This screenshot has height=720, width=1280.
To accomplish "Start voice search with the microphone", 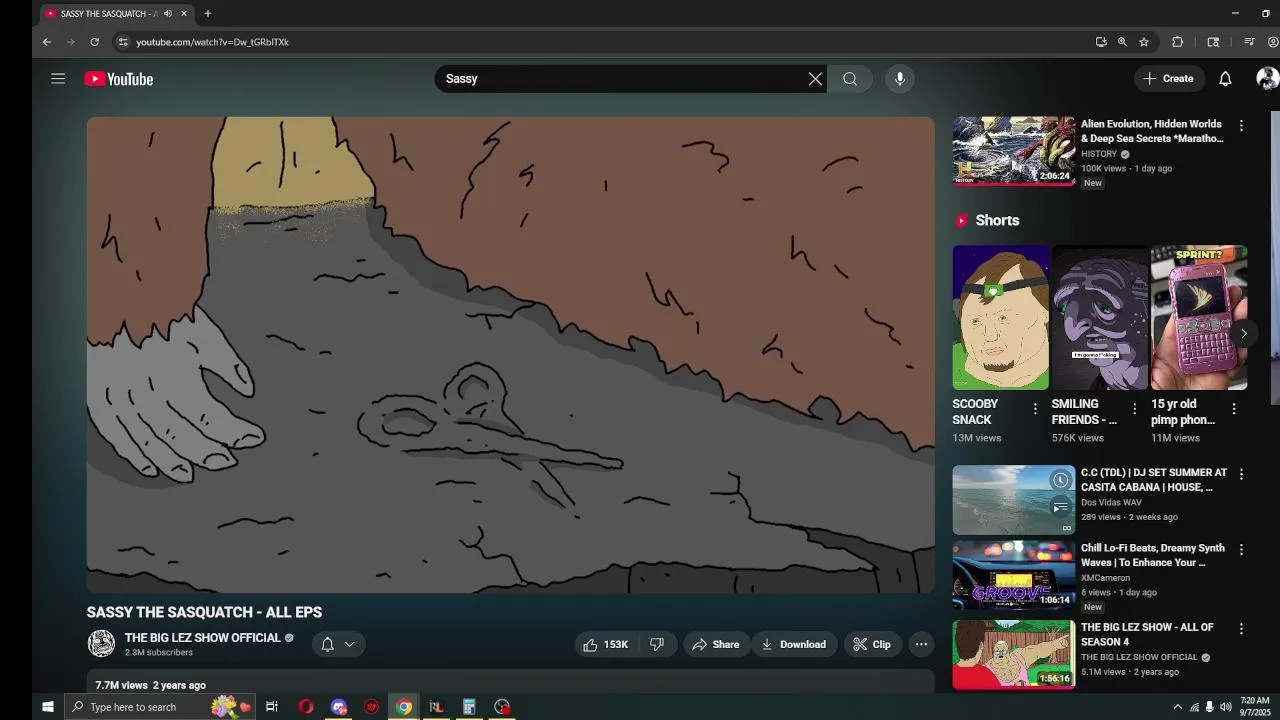I will [x=900, y=79].
